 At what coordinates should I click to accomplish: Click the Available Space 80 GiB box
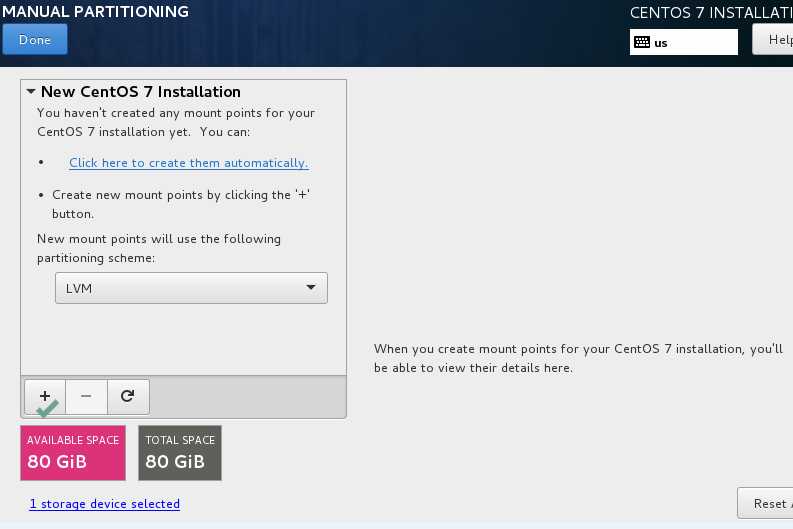click(73, 453)
